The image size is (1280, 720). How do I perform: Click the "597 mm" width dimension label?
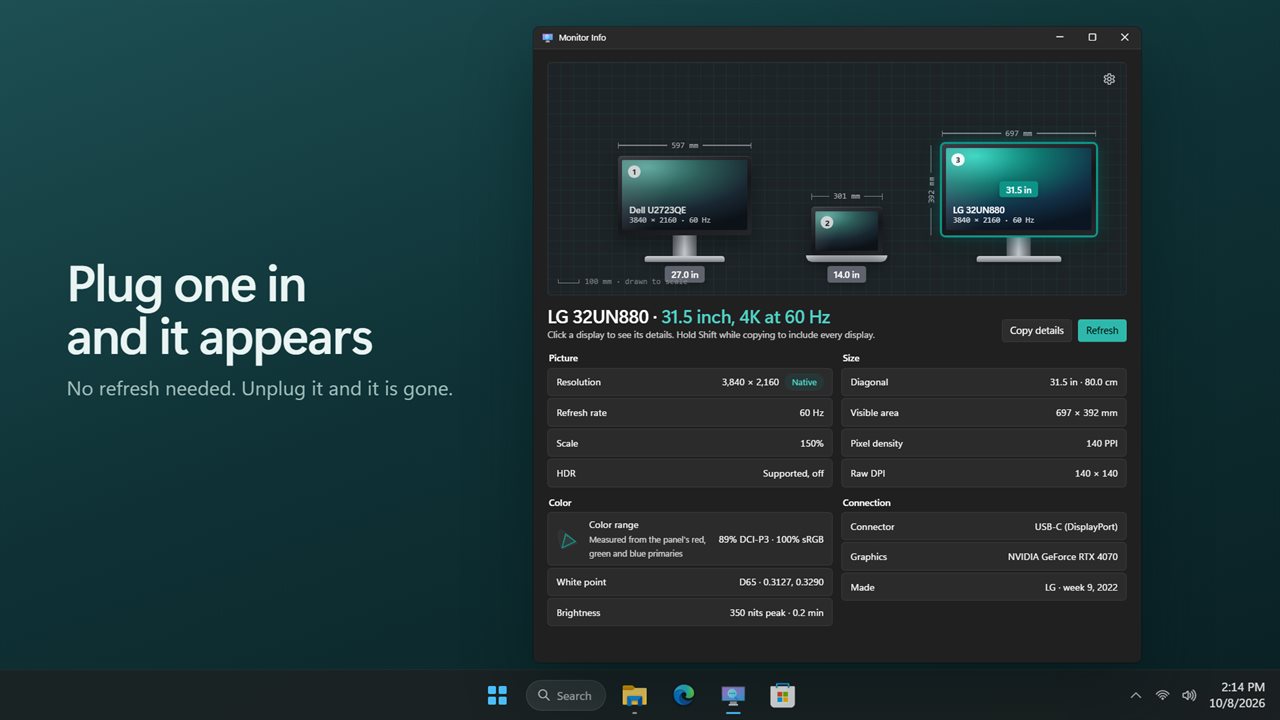(x=684, y=145)
